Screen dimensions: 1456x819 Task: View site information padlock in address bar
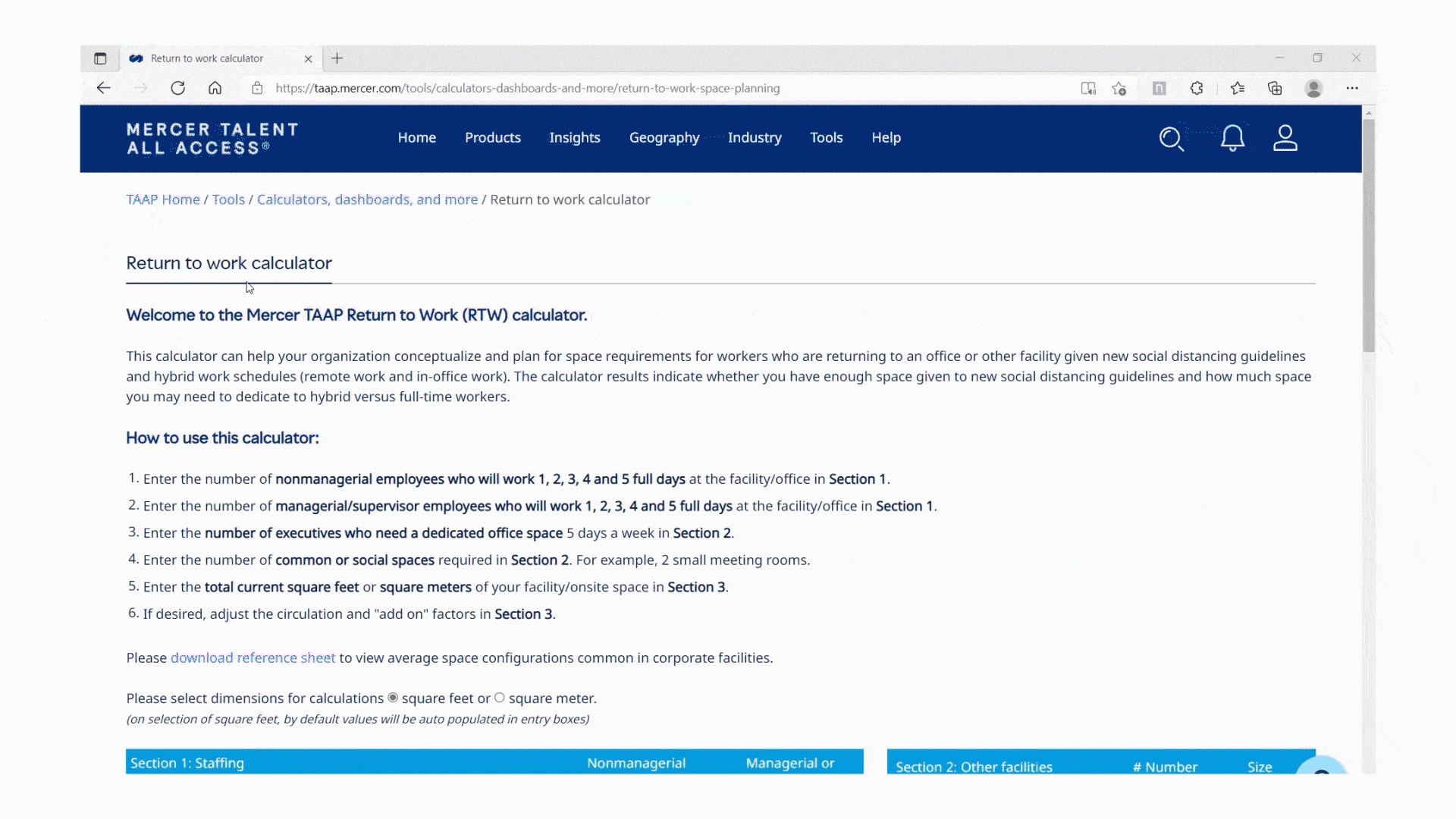(x=257, y=88)
